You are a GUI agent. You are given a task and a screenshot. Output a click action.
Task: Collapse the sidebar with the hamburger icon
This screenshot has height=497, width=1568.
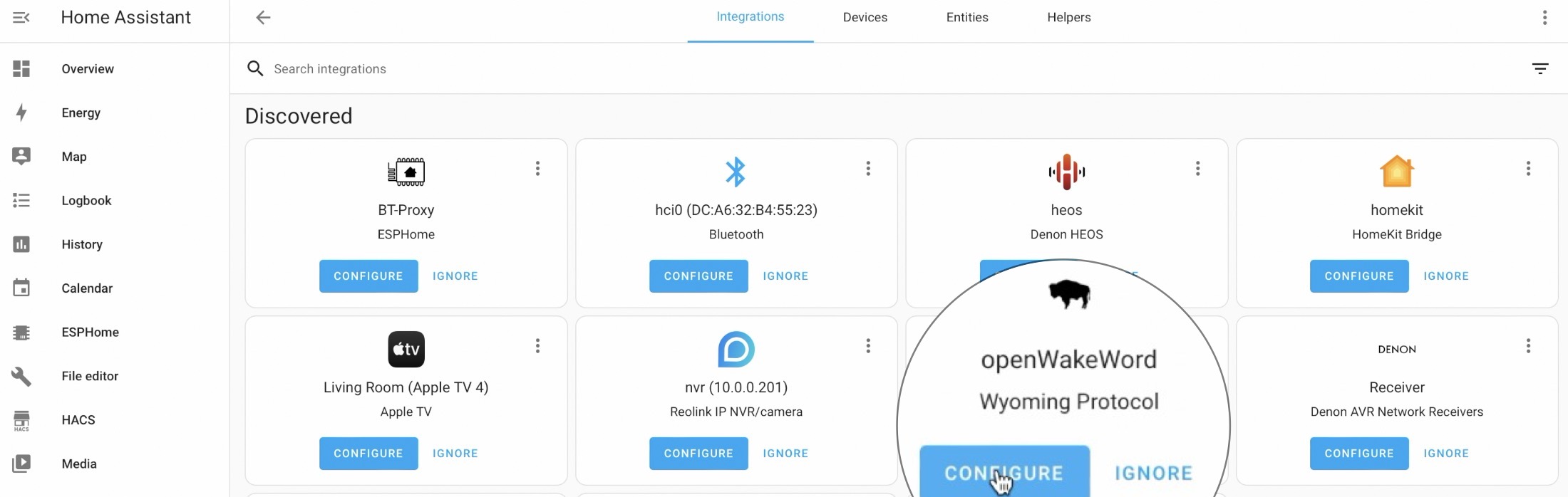21,17
